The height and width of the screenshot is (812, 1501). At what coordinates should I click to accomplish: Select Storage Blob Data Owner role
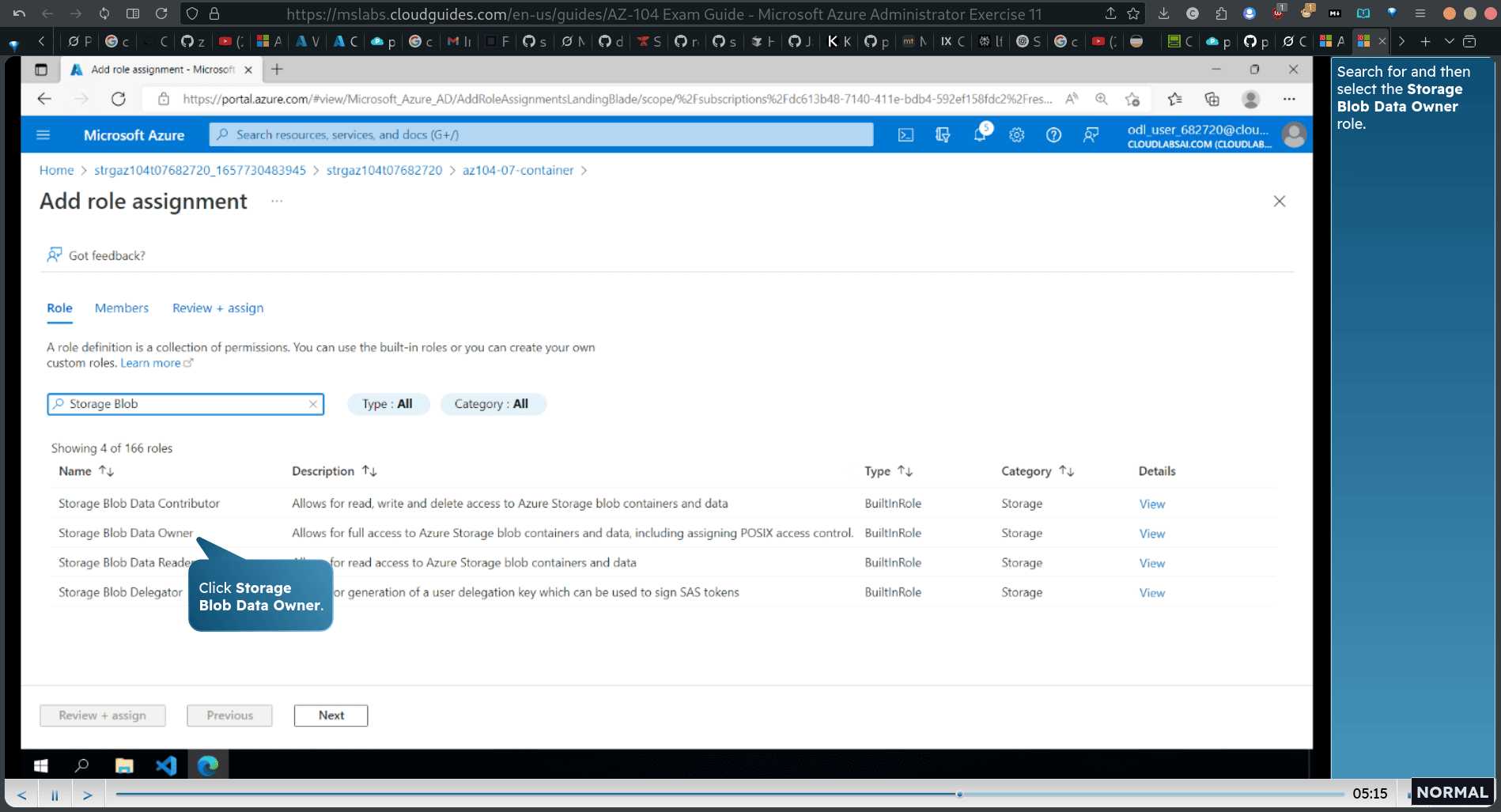tap(126, 533)
